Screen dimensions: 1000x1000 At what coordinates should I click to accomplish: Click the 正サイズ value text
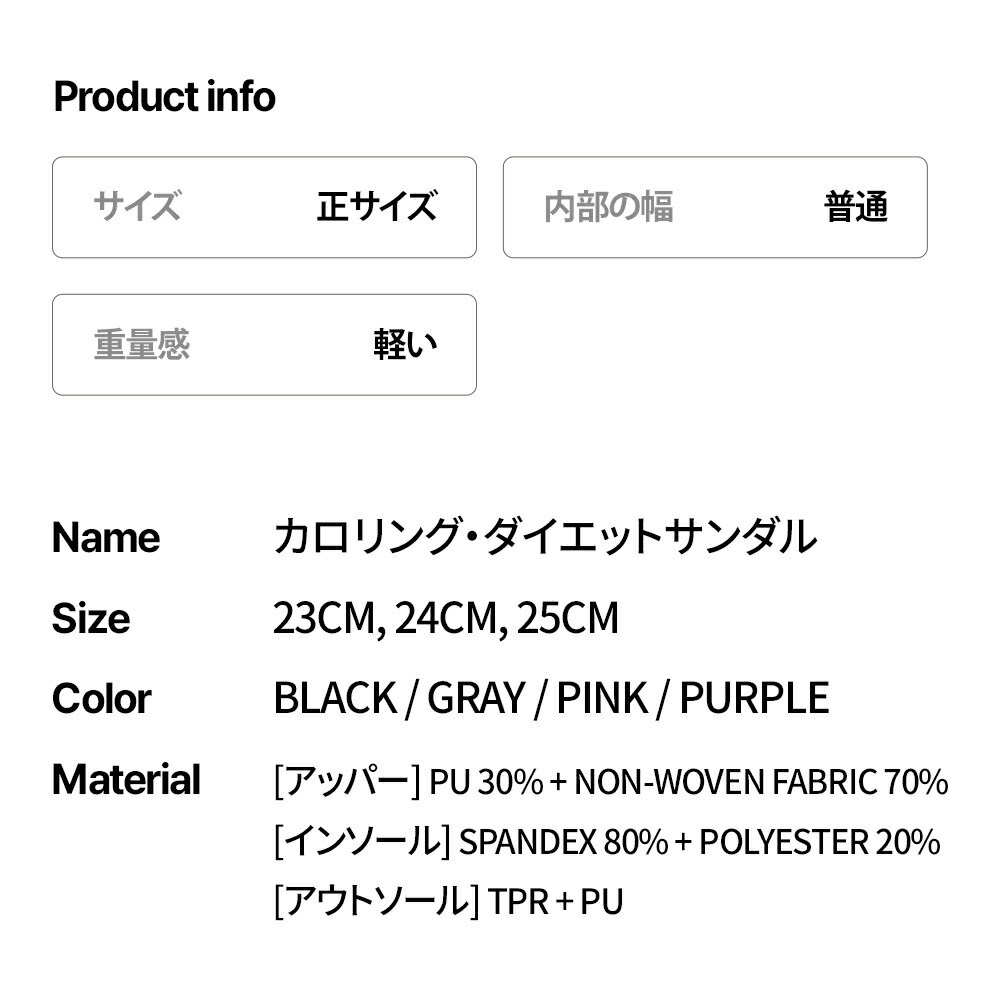(x=377, y=207)
